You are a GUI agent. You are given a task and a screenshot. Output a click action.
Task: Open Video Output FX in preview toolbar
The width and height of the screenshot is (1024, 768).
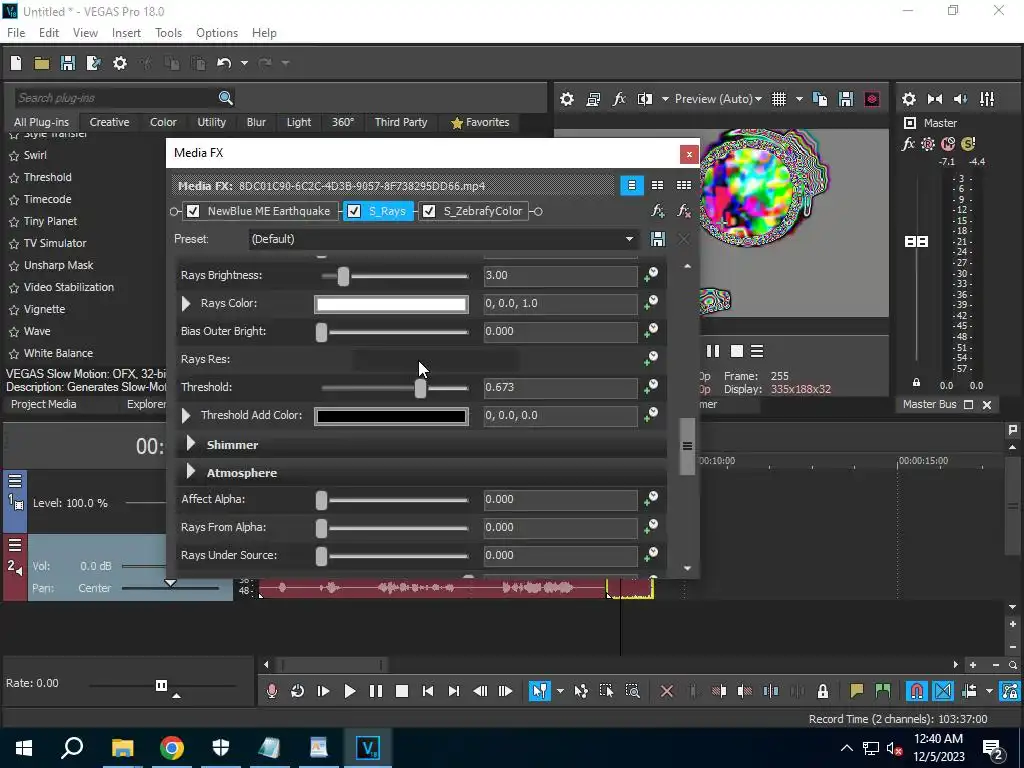click(x=619, y=99)
